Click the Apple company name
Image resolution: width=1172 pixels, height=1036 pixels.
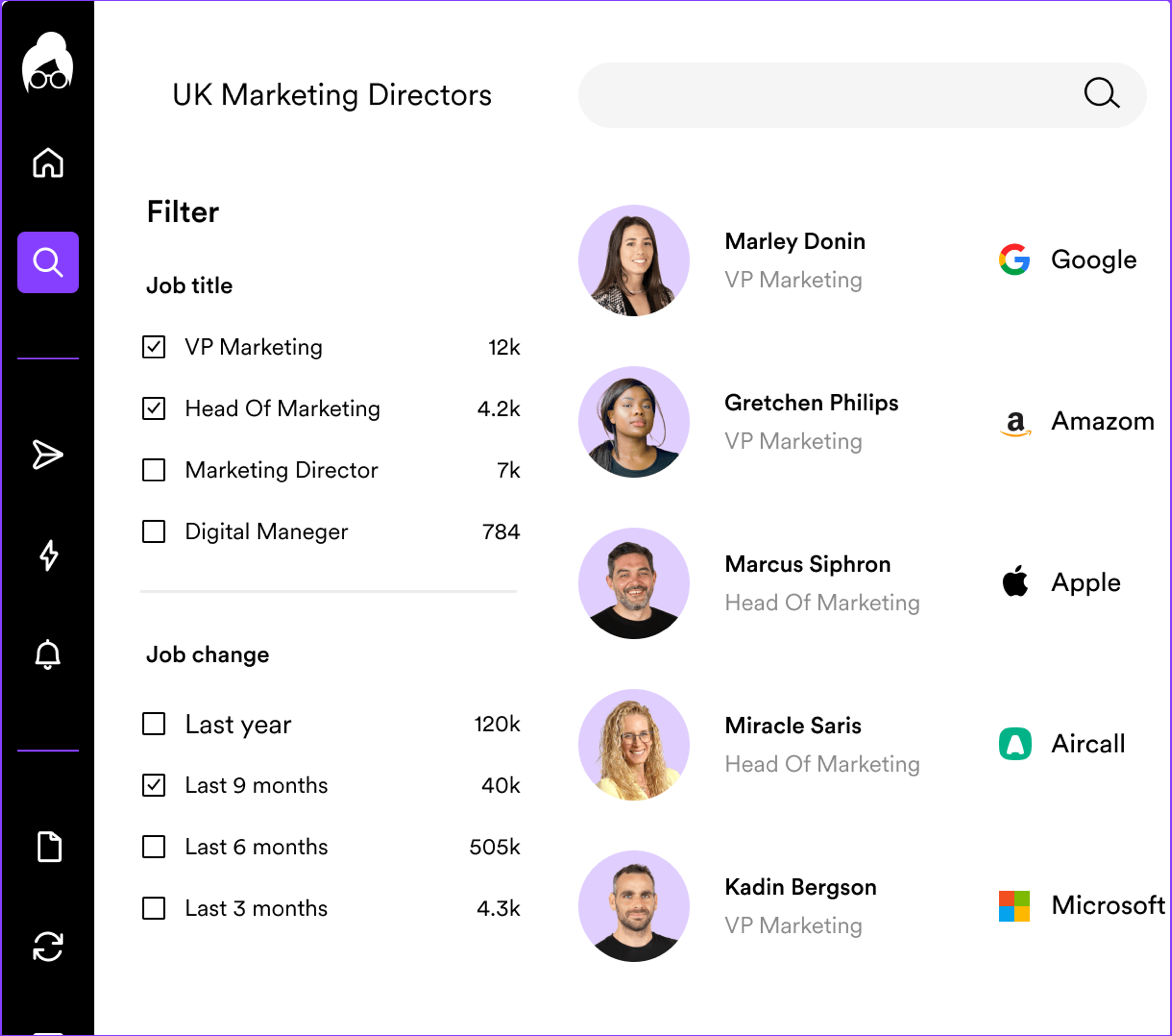[1086, 583]
